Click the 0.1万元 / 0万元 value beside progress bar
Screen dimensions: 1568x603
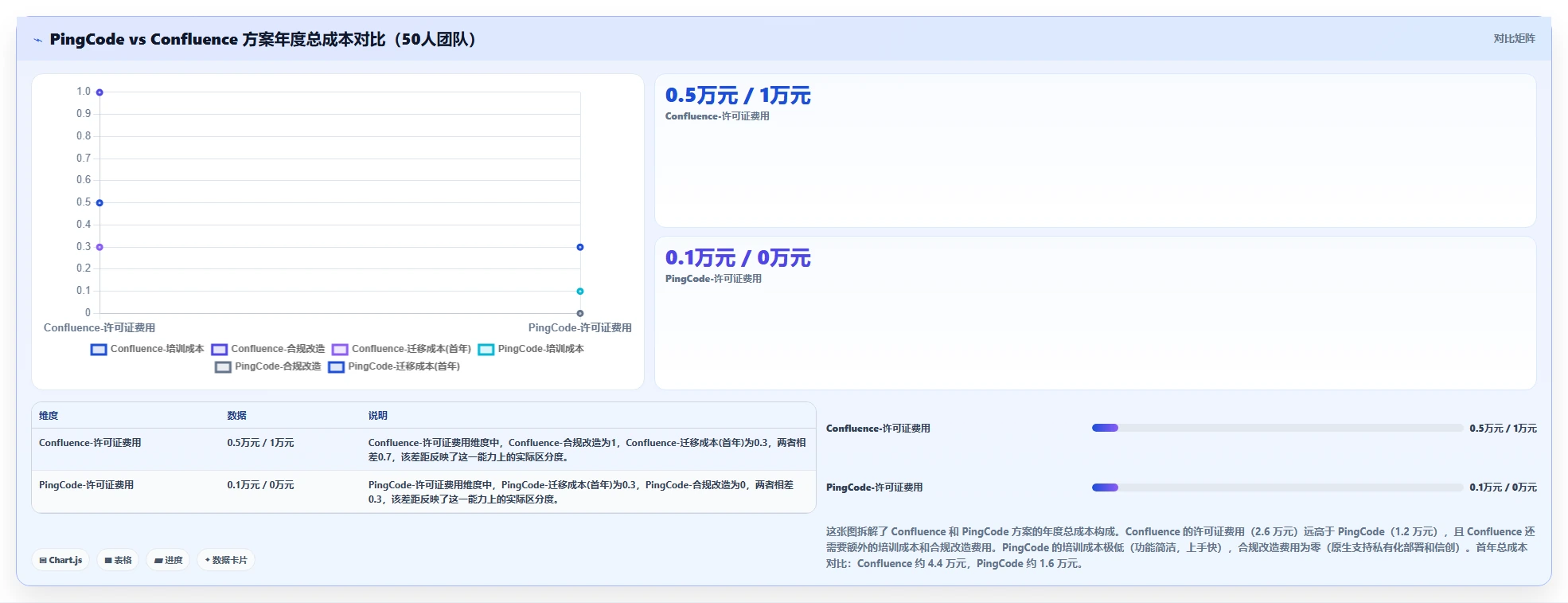click(1503, 487)
